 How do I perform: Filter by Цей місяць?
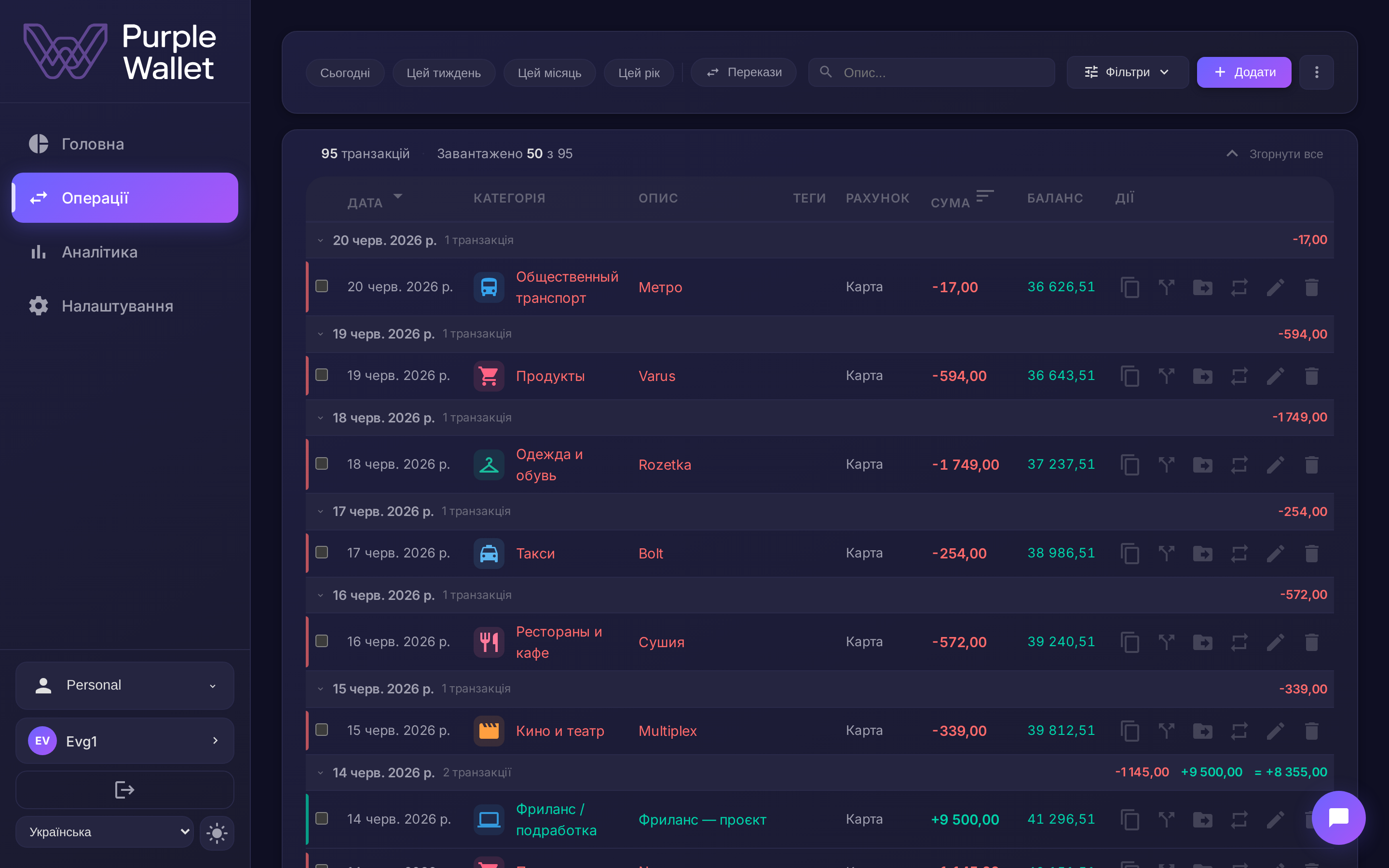tap(549, 73)
